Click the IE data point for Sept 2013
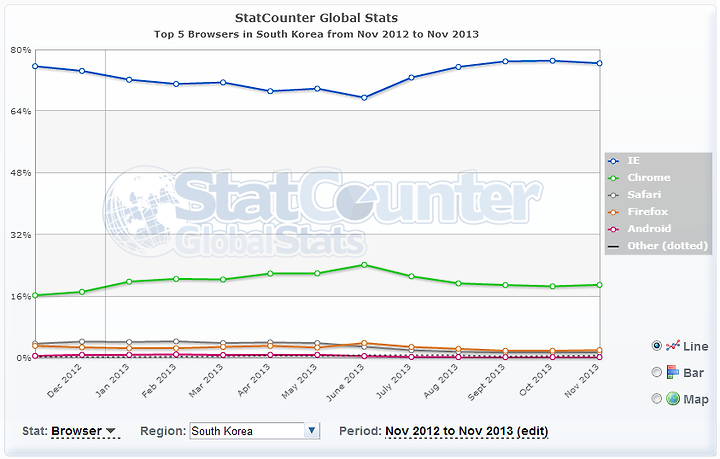Viewport: 720px width, 459px height. click(x=505, y=62)
